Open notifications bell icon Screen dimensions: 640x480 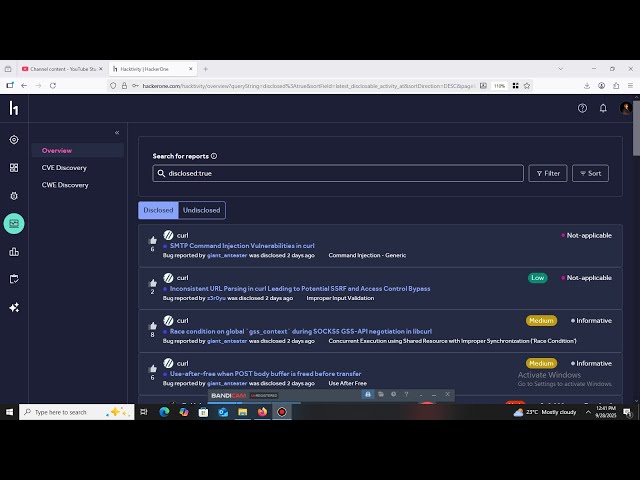(603, 108)
